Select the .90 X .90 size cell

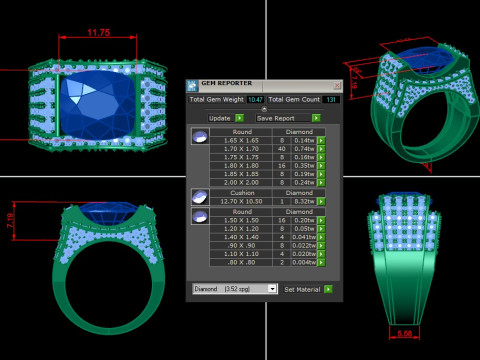(x=241, y=246)
